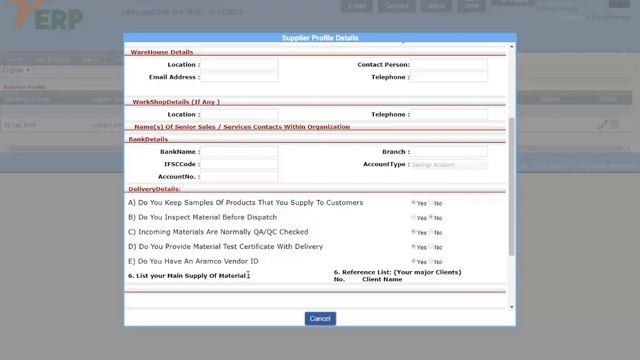640x360 pixels.
Task: Click the DeliveryDetails heading
Action: tap(154, 189)
